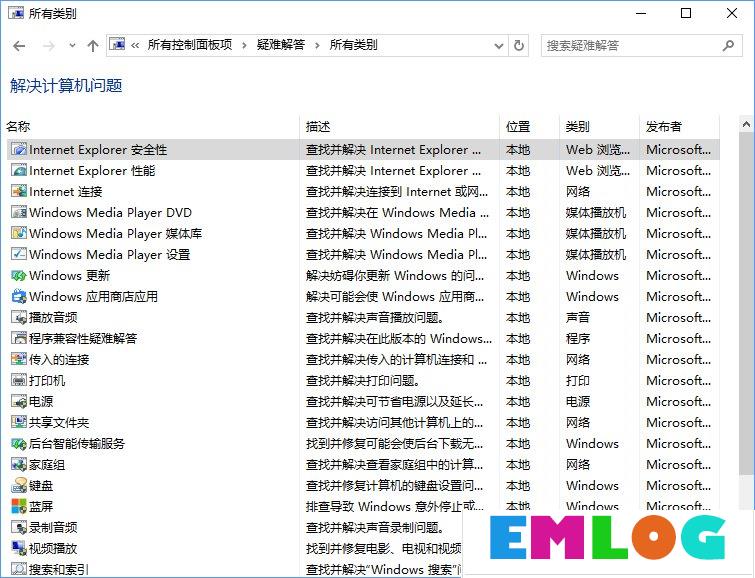Click the 电源 category cell
This screenshot has height=578, width=755.
click(x=578, y=401)
